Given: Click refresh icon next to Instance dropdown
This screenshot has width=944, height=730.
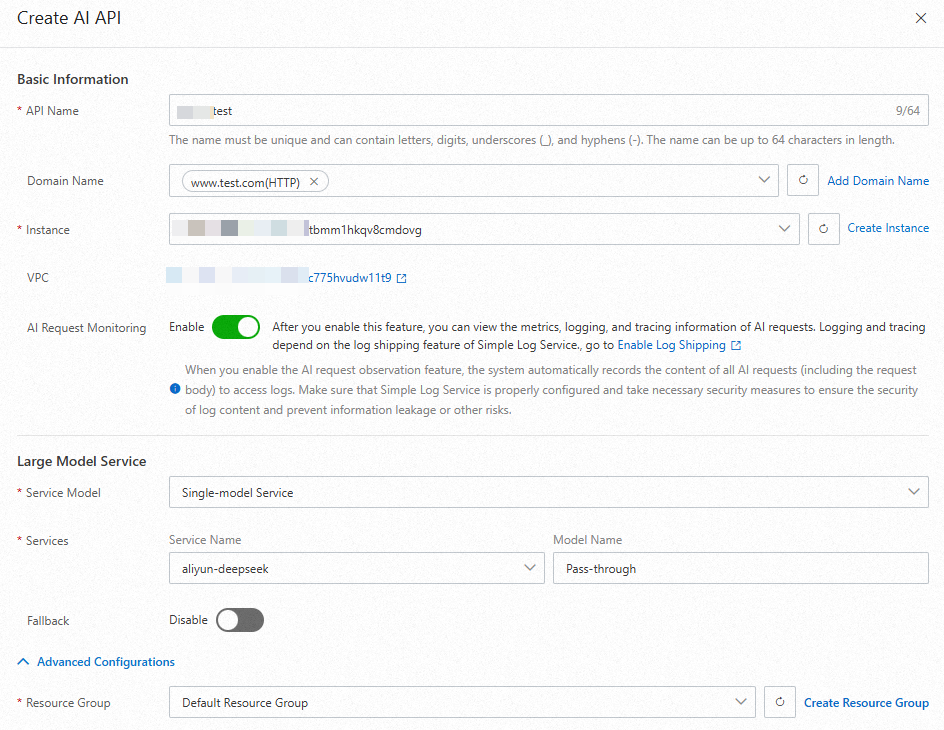Looking at the screenshot, I should point(823,228).
